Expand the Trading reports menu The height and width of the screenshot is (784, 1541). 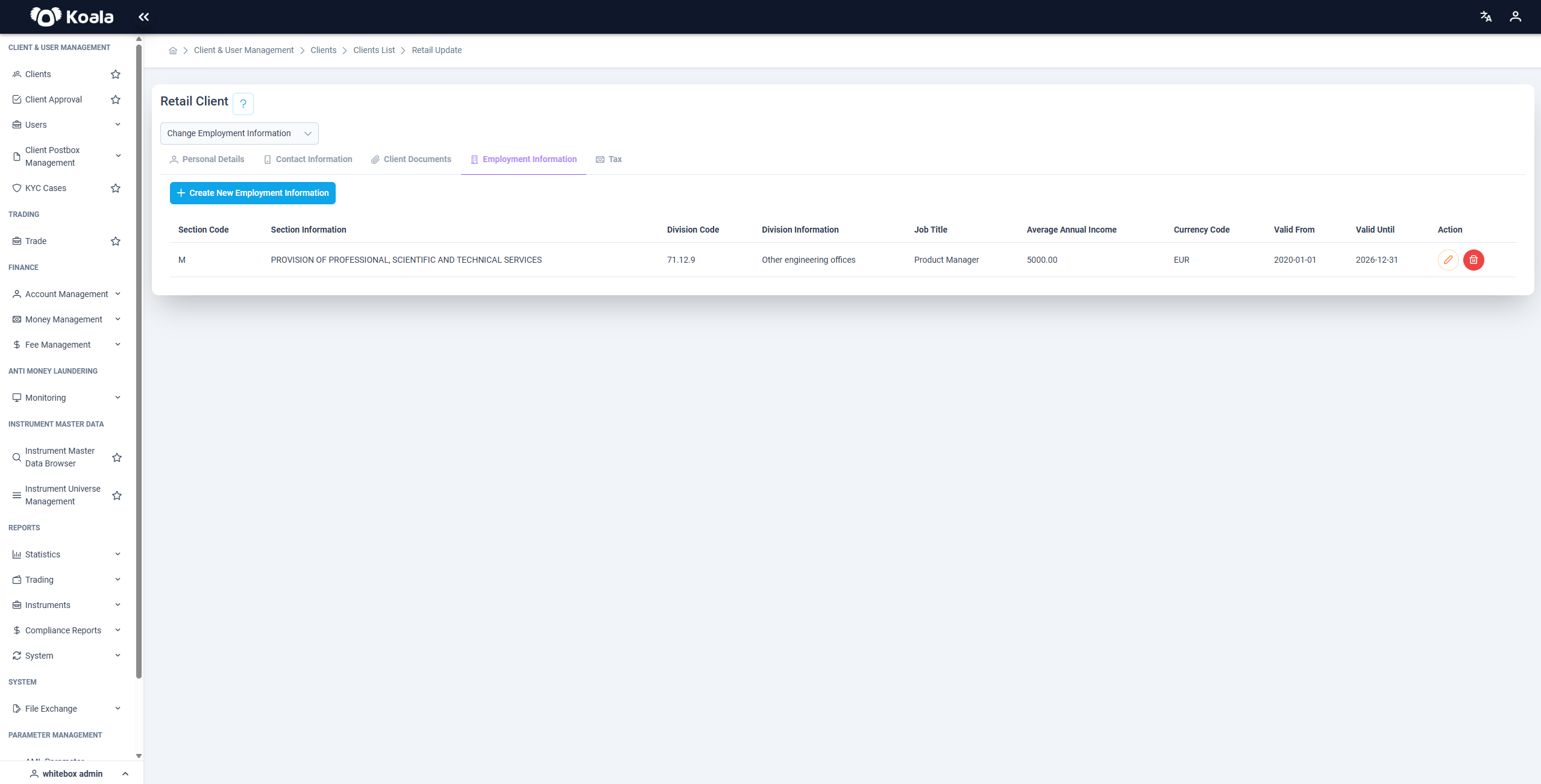[x=66, y=580]
